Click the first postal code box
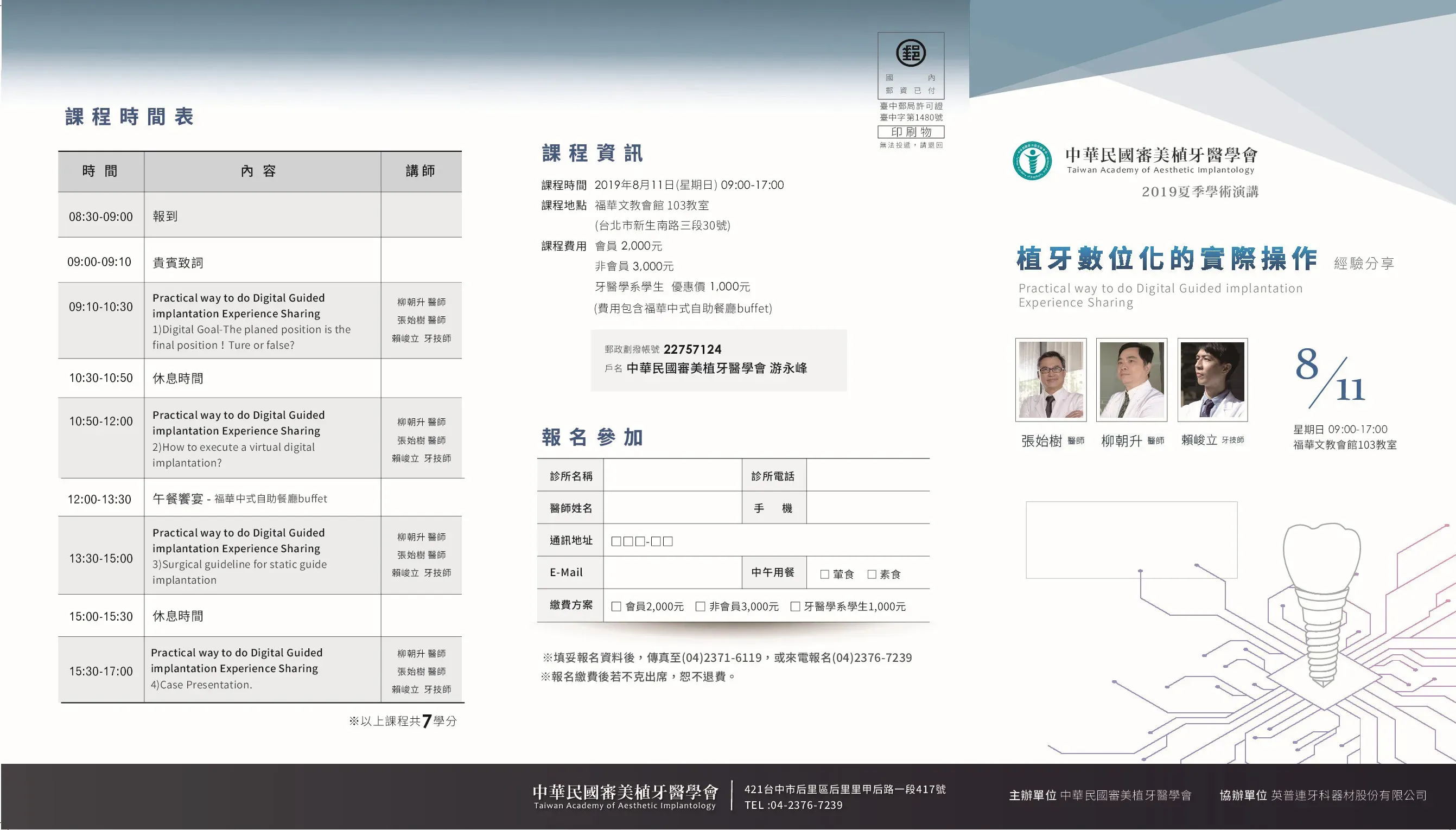Image resolution: width=1456 pixels, height=830 pixels. (x=616, y=541)
